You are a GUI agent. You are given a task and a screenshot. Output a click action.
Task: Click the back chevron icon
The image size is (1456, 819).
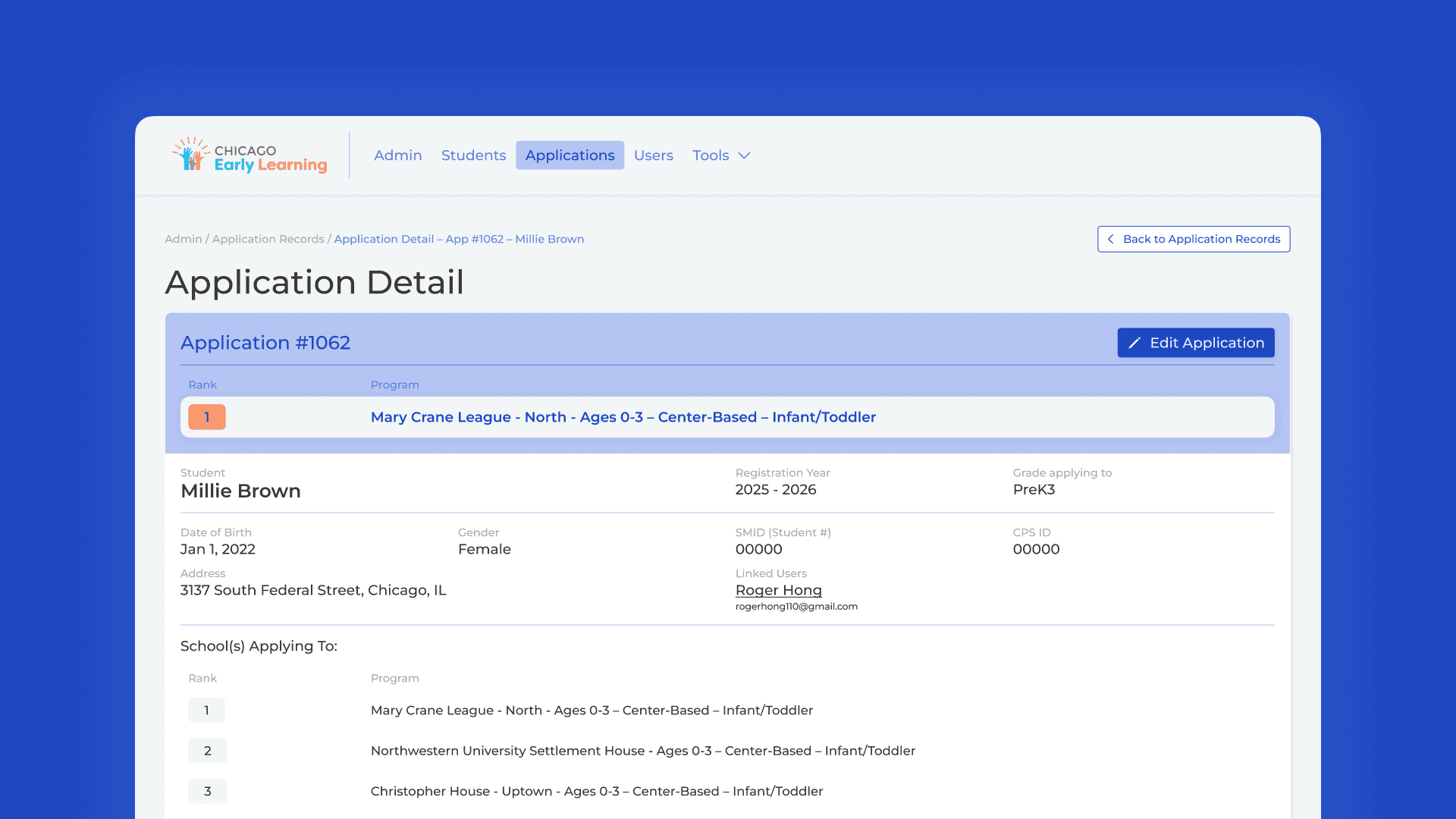[x=1111, y=239]
